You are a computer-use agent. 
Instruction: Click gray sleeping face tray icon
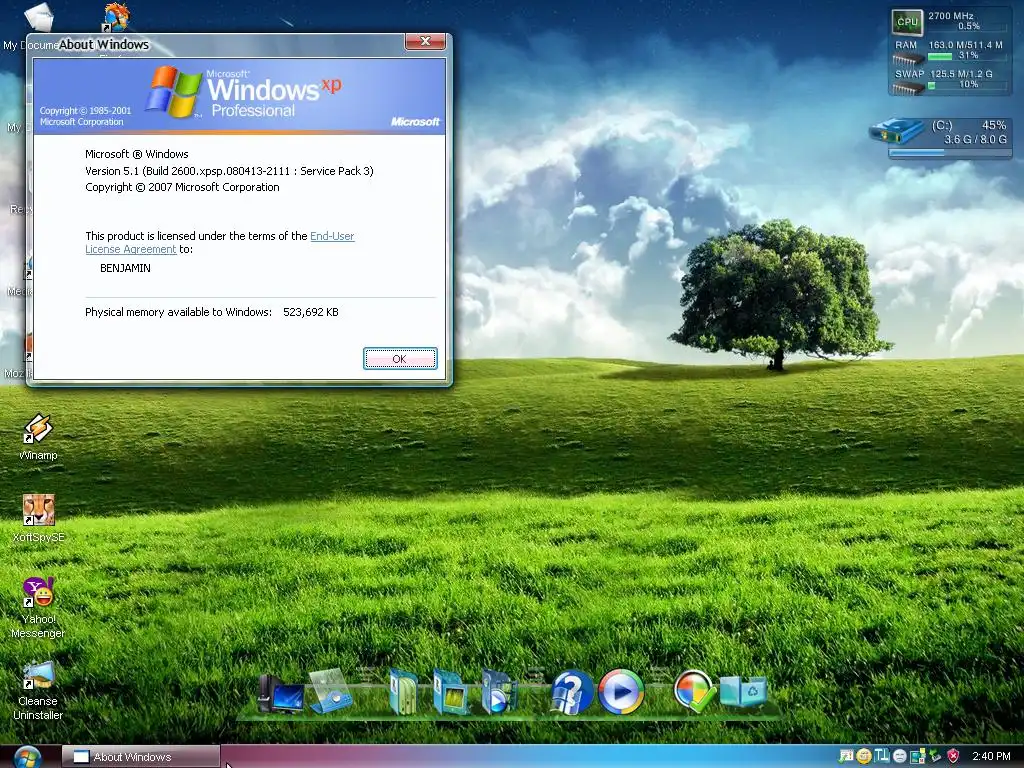899,756
